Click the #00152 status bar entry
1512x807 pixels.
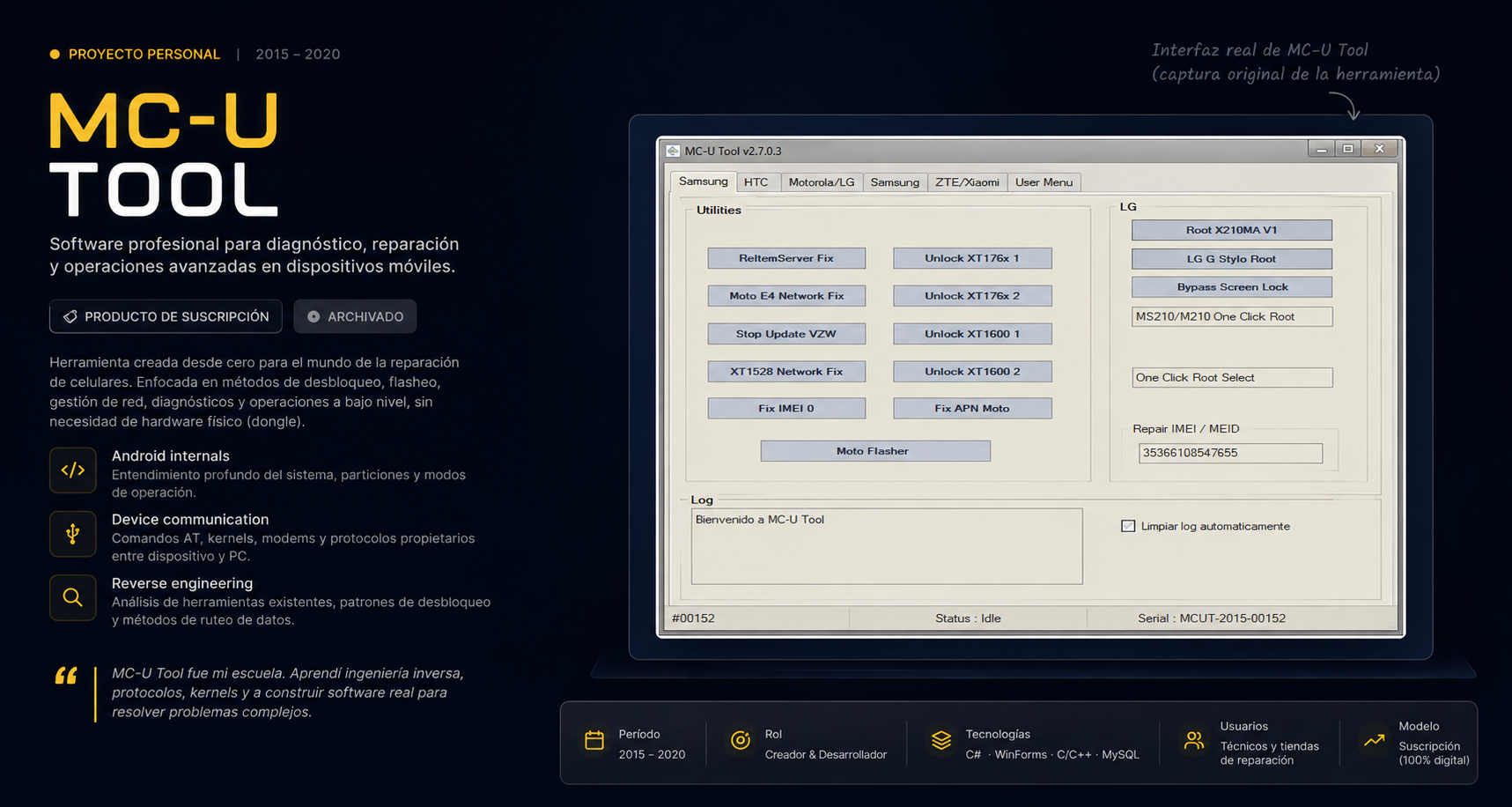pyautogui.click(x=693, y=618)
